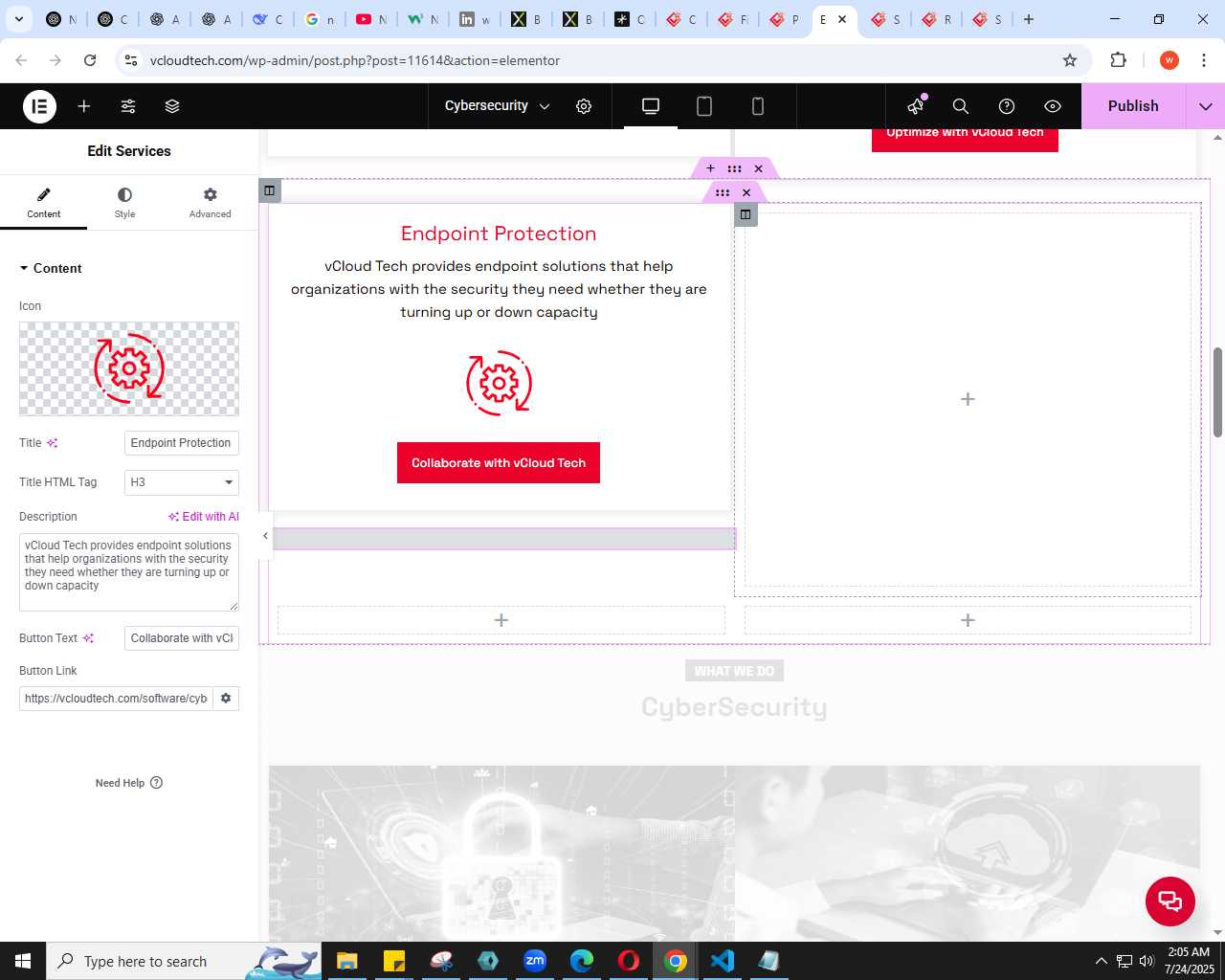This screenshot has width=1225, height=980.
Task: Switch to the Content tab
Action: [43, 203]
